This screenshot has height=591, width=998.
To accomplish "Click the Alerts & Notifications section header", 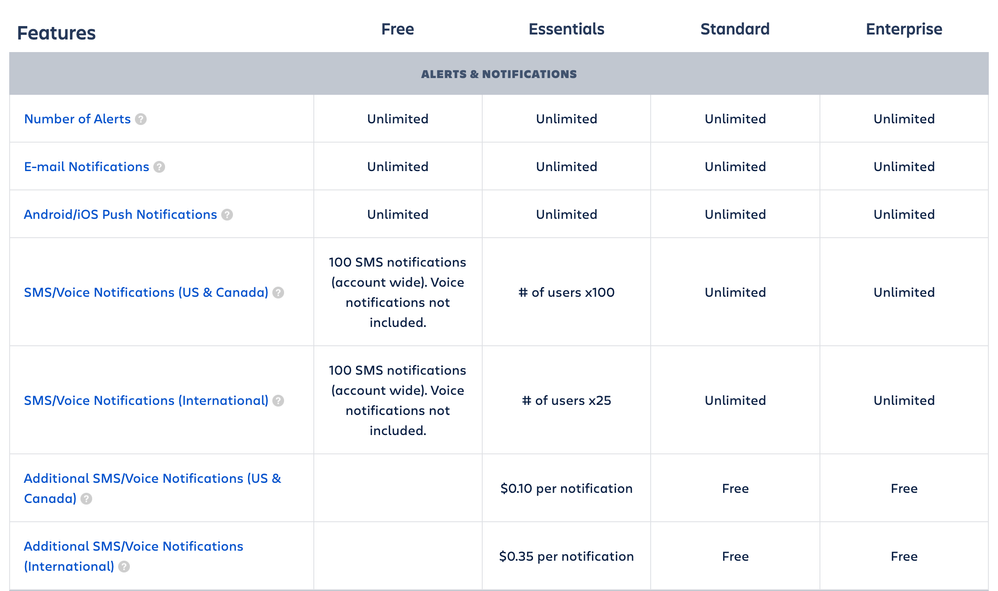I will 499,74.
